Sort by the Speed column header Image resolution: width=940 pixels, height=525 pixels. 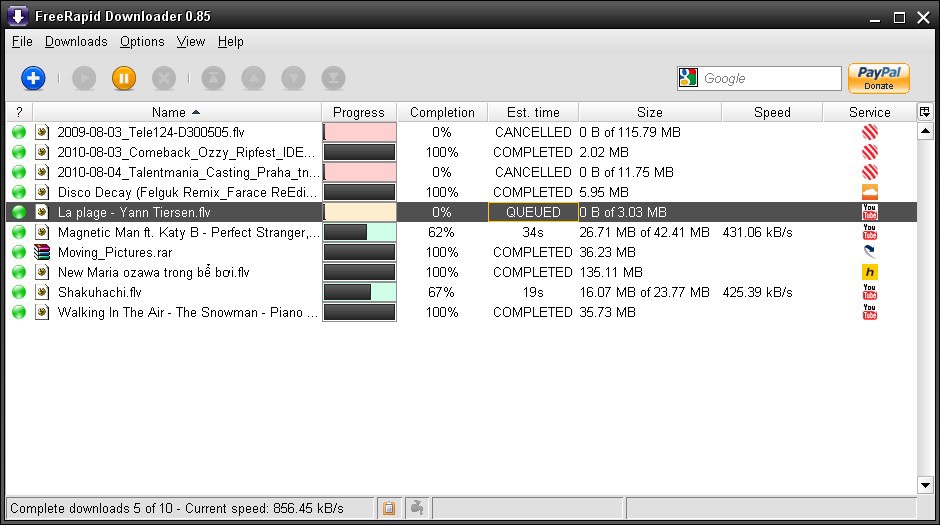click(x=772, y=112)
